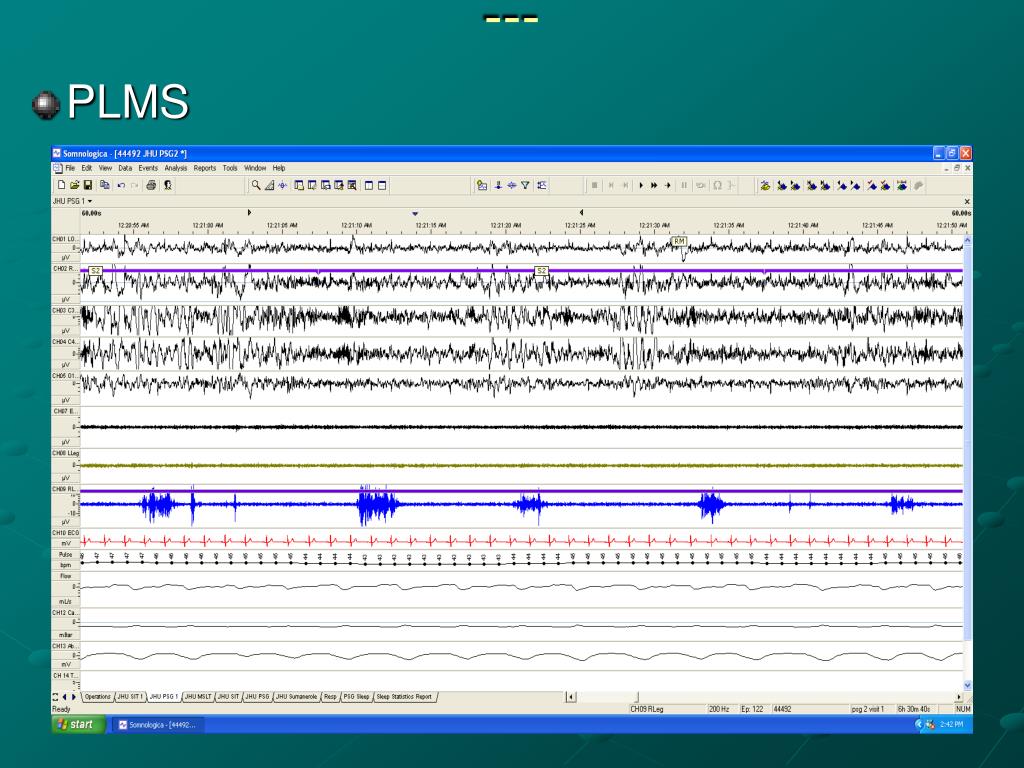Click the yellow-green chart icon left of the down arrow
Viewport: 1024px width, 768px height.
tap(482, 185)
